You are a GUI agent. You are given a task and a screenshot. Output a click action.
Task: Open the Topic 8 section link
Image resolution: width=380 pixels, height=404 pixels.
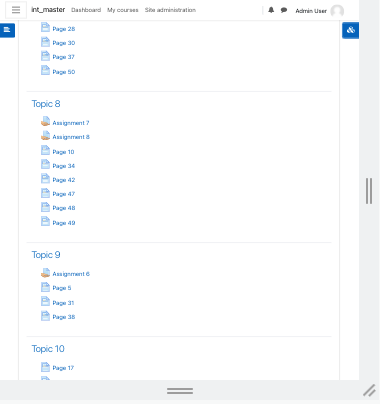pyautogui.click(x=46, y=104)
